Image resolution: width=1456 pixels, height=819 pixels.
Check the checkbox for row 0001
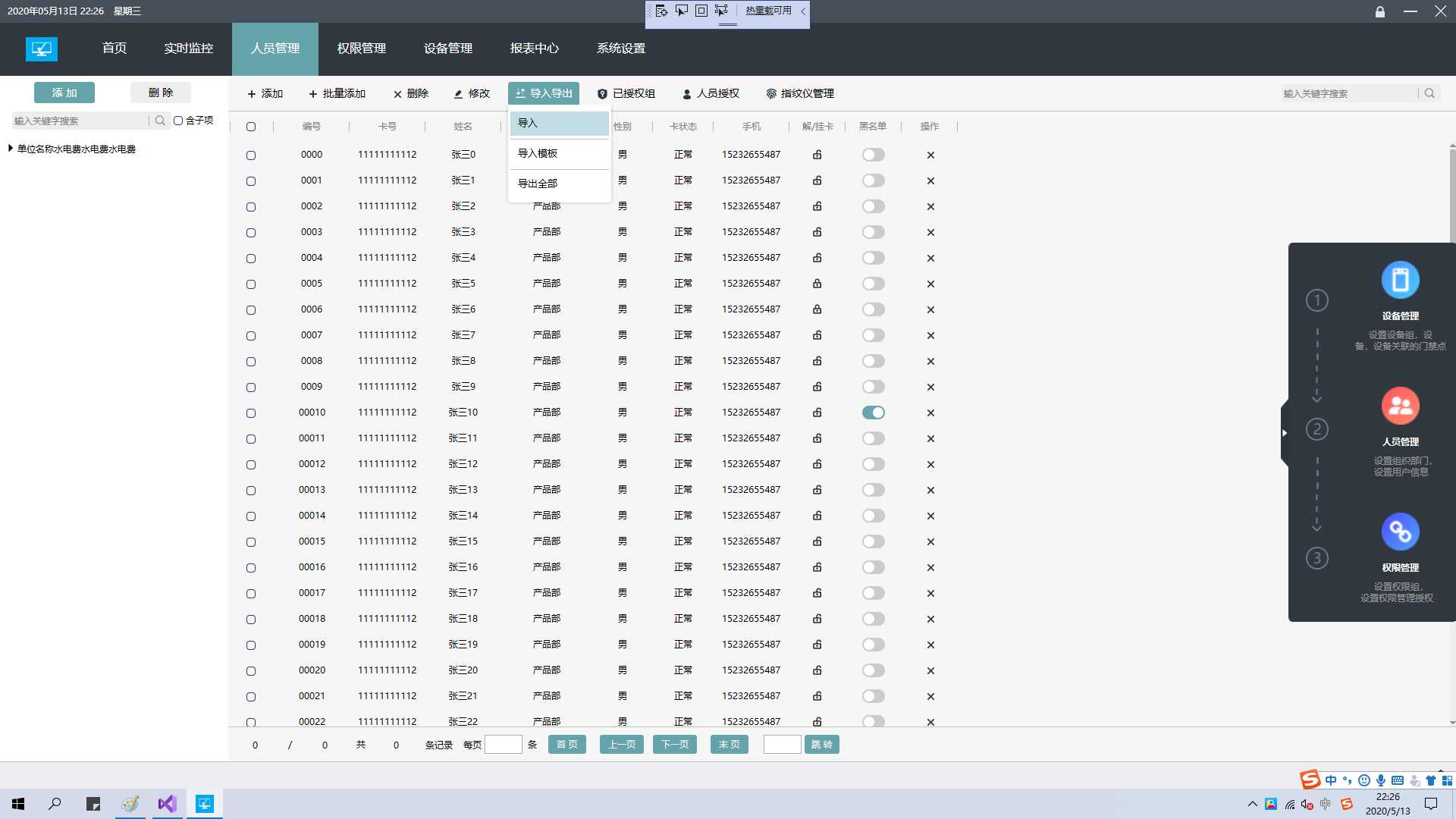pyautogui.click(x=251, y=181)
